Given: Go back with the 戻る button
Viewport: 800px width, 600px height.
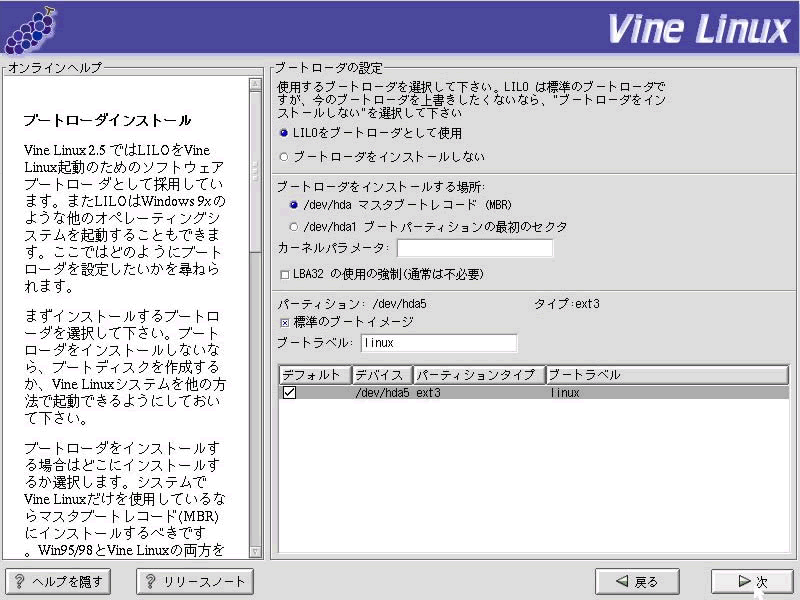Looking at the screenshot, I should tap(637, 582).
